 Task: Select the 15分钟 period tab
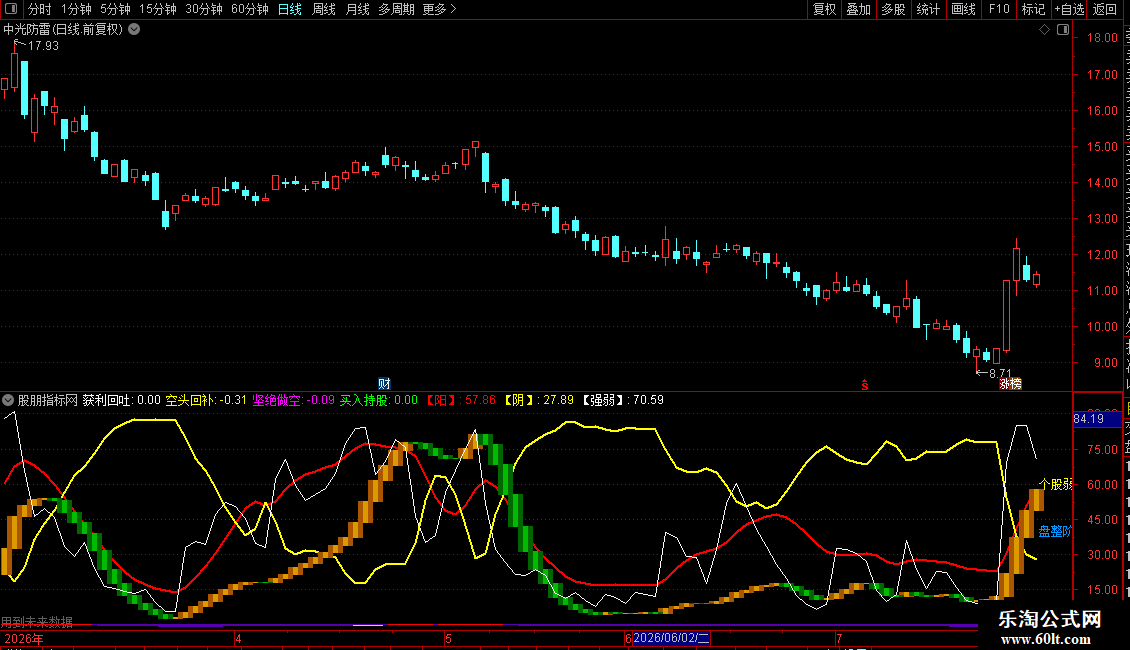point(158,9)
